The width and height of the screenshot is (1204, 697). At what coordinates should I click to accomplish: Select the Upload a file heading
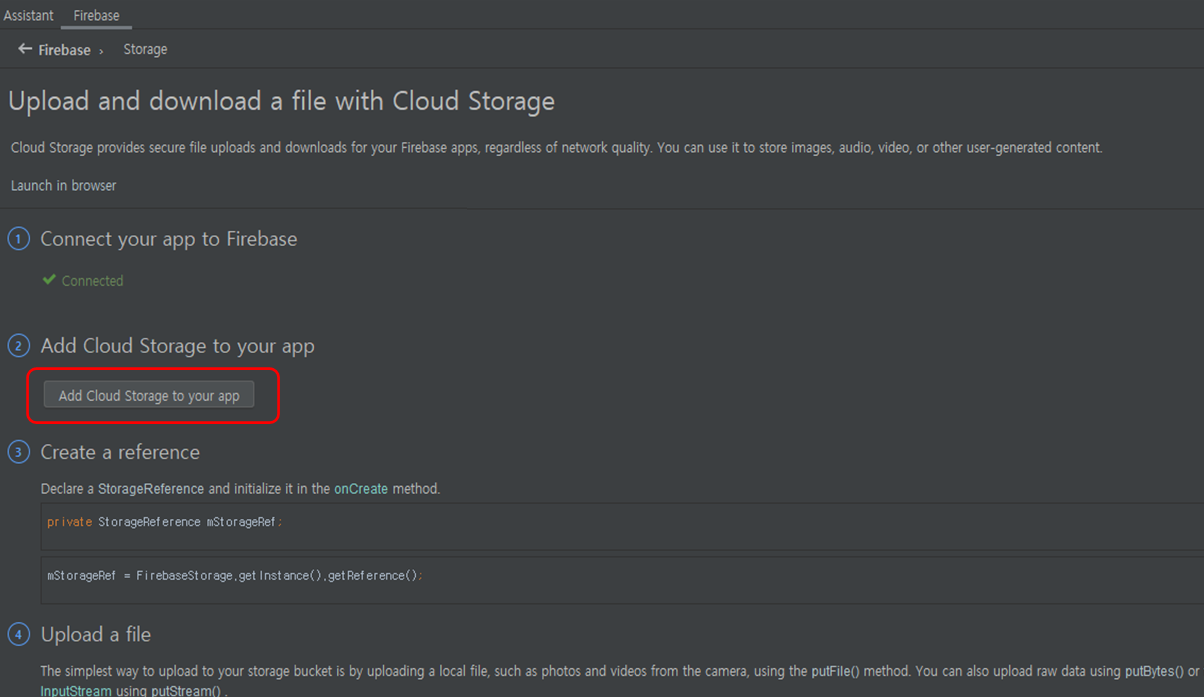pyautogui.click(x=96, y=635)
